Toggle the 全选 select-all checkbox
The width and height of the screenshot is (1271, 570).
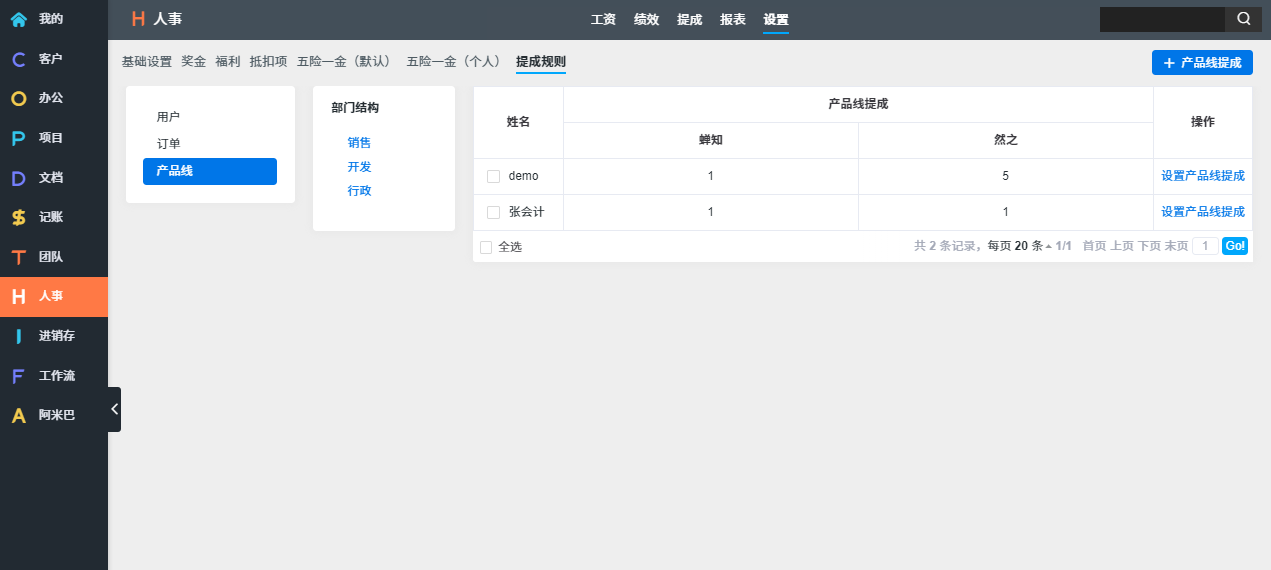486,247
